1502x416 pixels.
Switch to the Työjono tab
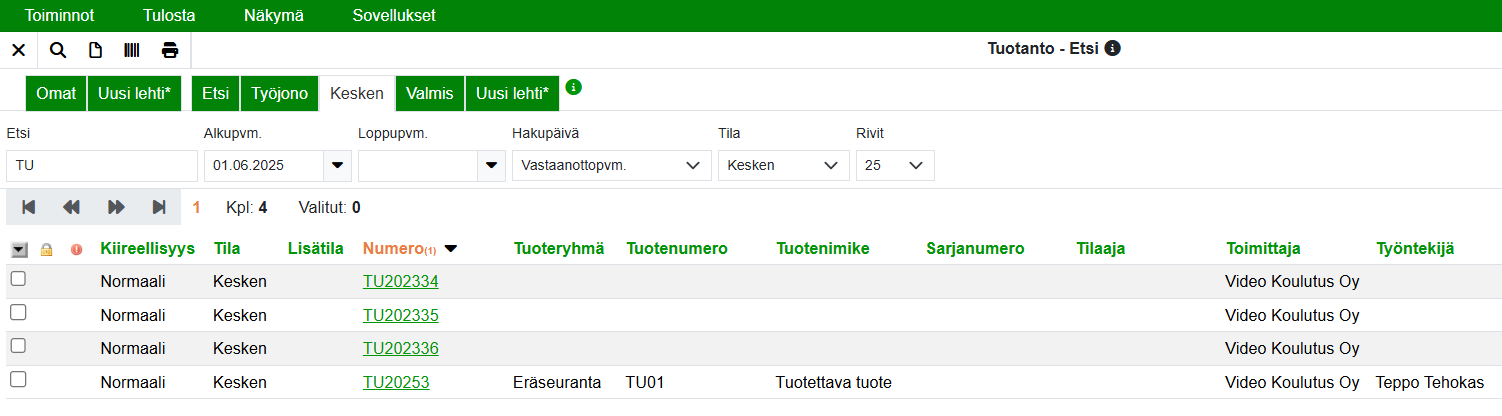(279, 93)
